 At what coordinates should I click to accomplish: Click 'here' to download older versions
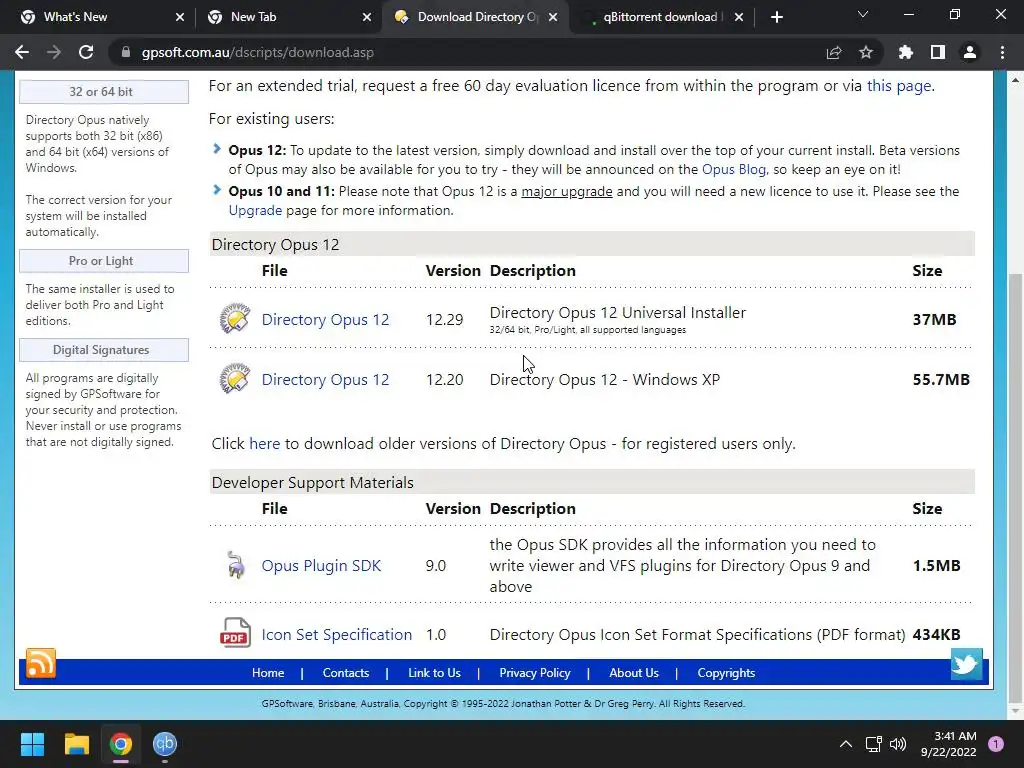264,443
